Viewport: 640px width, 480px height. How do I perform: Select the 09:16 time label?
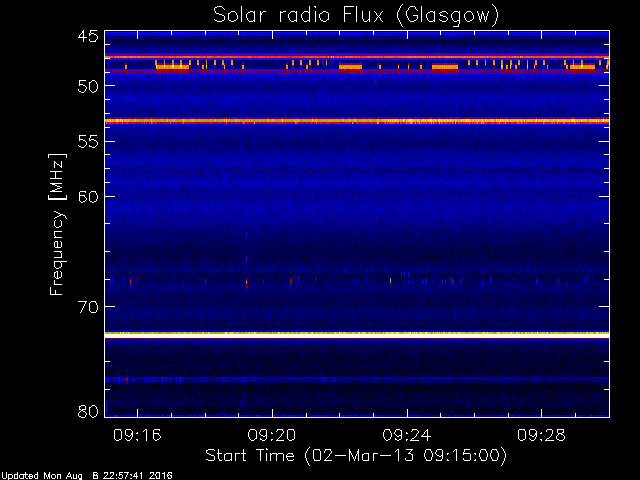click(x=137, y=435)
